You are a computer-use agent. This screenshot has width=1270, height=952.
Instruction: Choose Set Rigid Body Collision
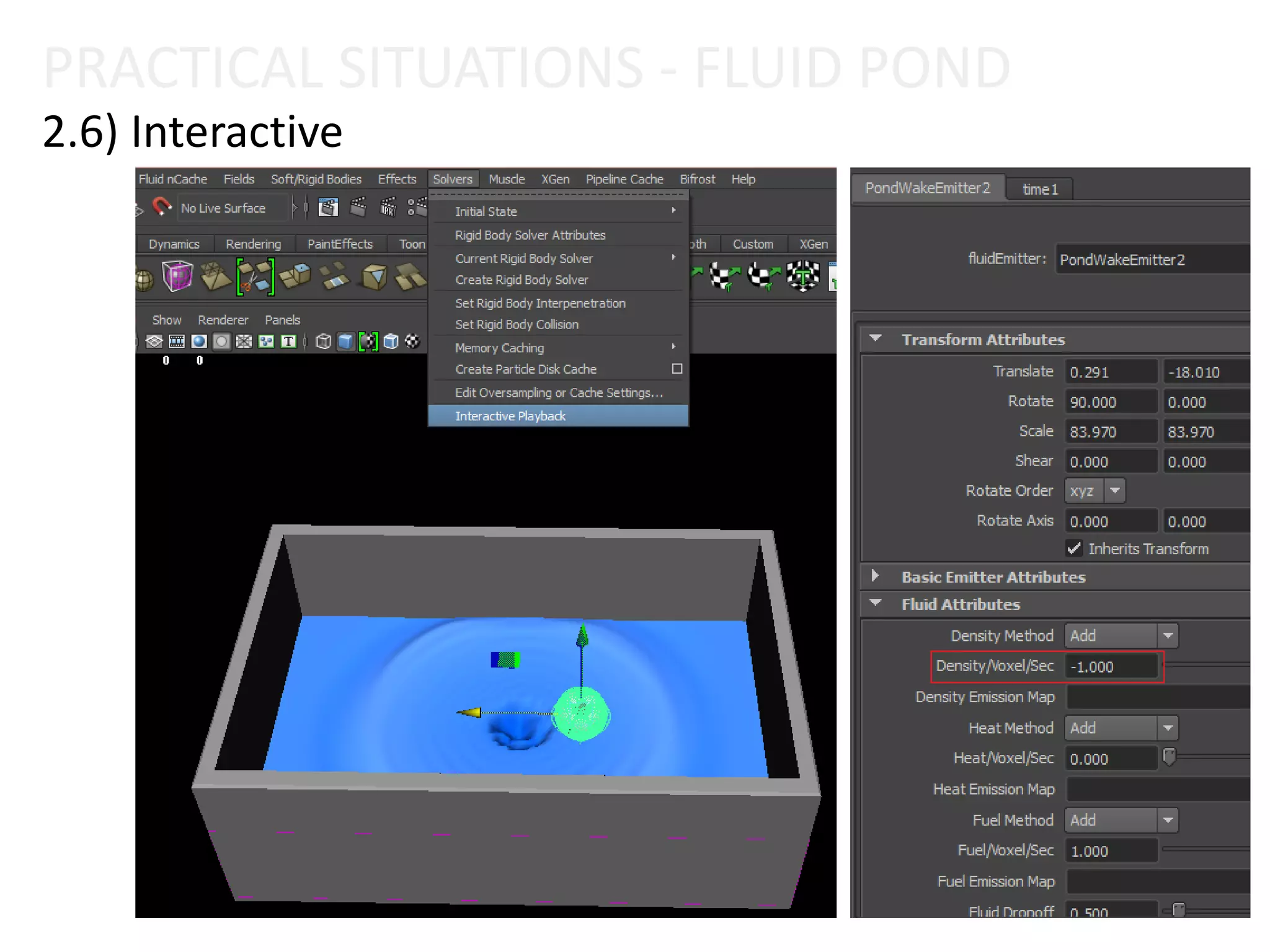point(558,324)
